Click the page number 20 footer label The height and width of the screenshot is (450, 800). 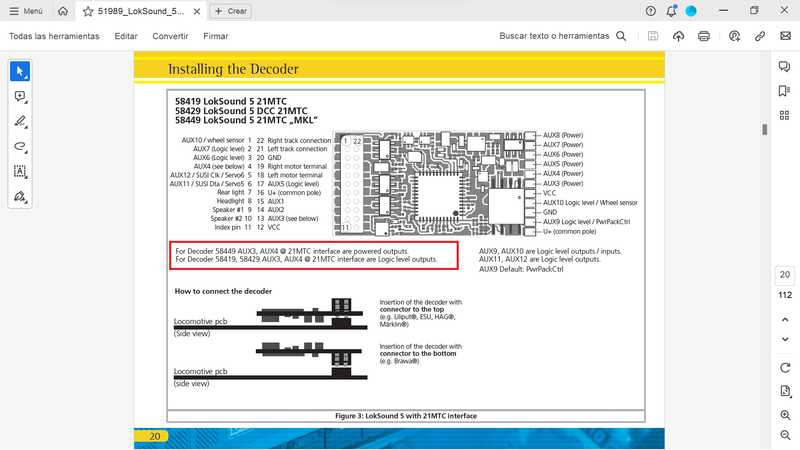(x=155, y=436)
